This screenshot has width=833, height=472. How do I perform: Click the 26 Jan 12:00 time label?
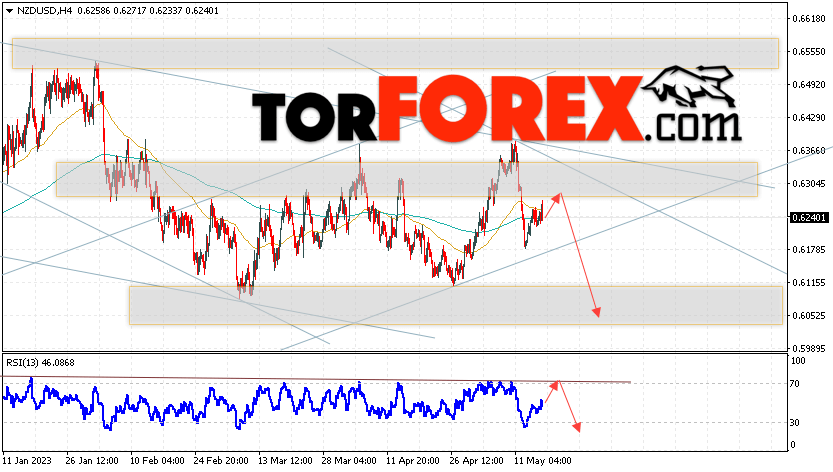pos(91,461)
